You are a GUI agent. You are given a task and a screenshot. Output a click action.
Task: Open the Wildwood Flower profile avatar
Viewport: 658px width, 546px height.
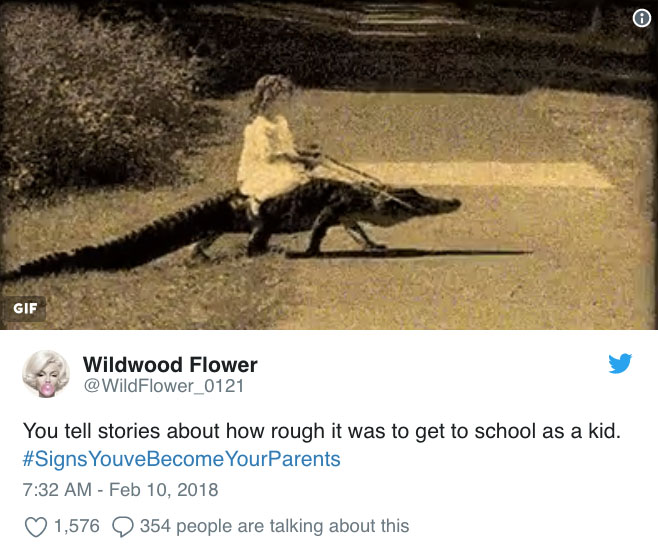45,375
